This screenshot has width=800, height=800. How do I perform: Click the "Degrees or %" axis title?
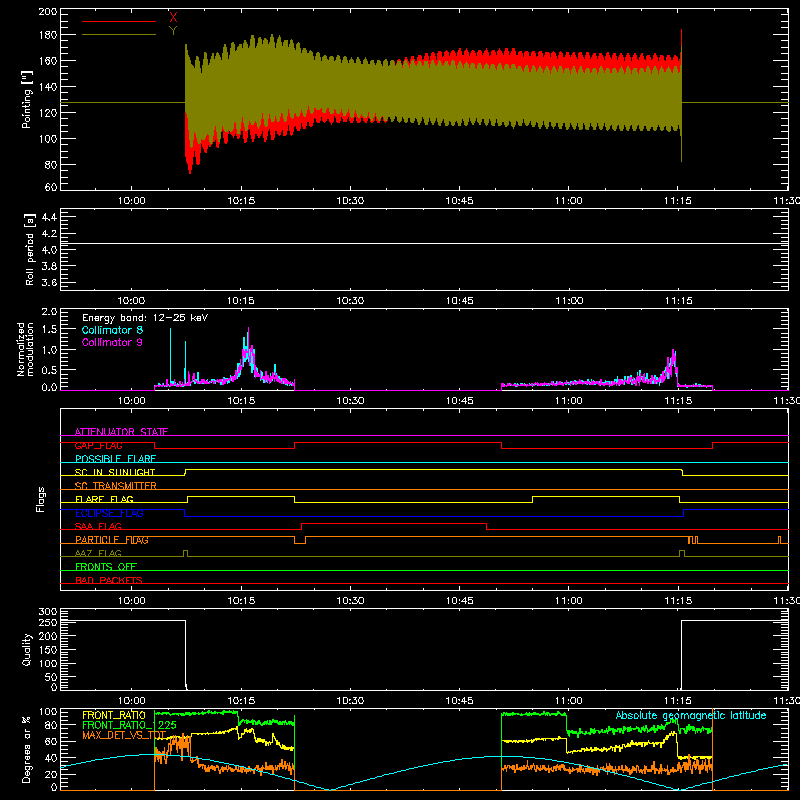27,749
